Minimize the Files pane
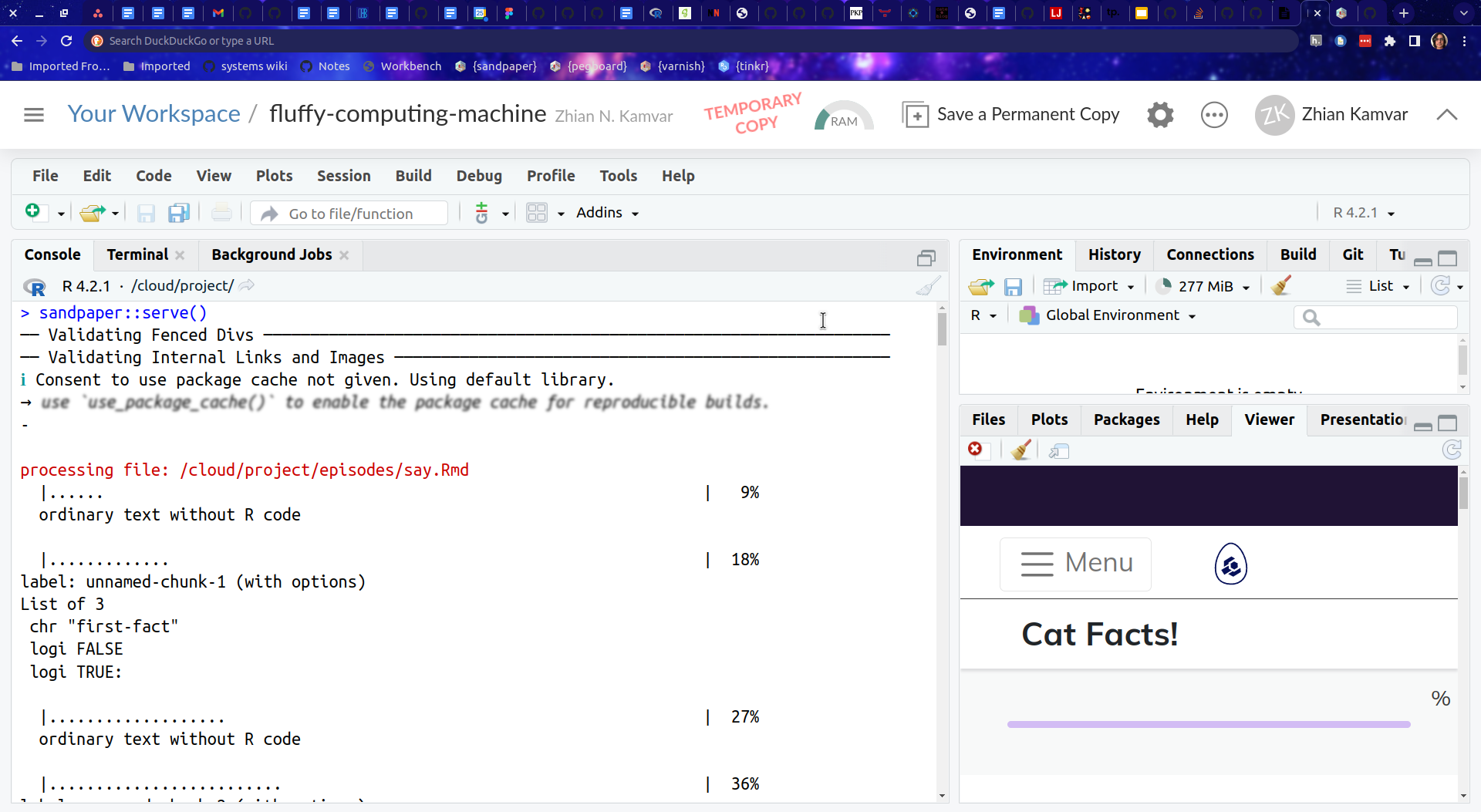The width and height of the screenshot is (1481, 812). coord(1422,425)
